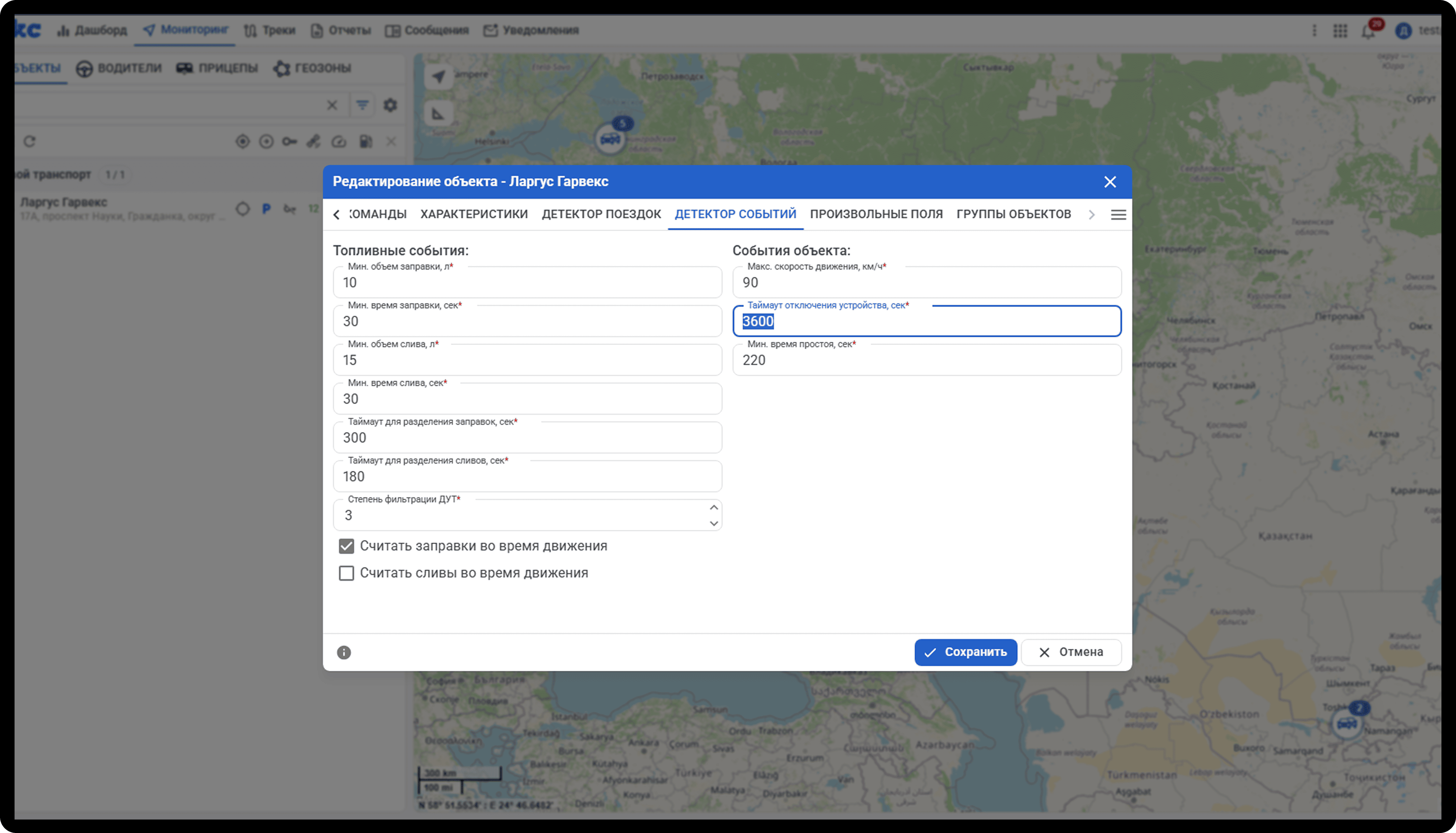
Task: Switch to the Геозоны tab
Action: [x=312, y=68]
